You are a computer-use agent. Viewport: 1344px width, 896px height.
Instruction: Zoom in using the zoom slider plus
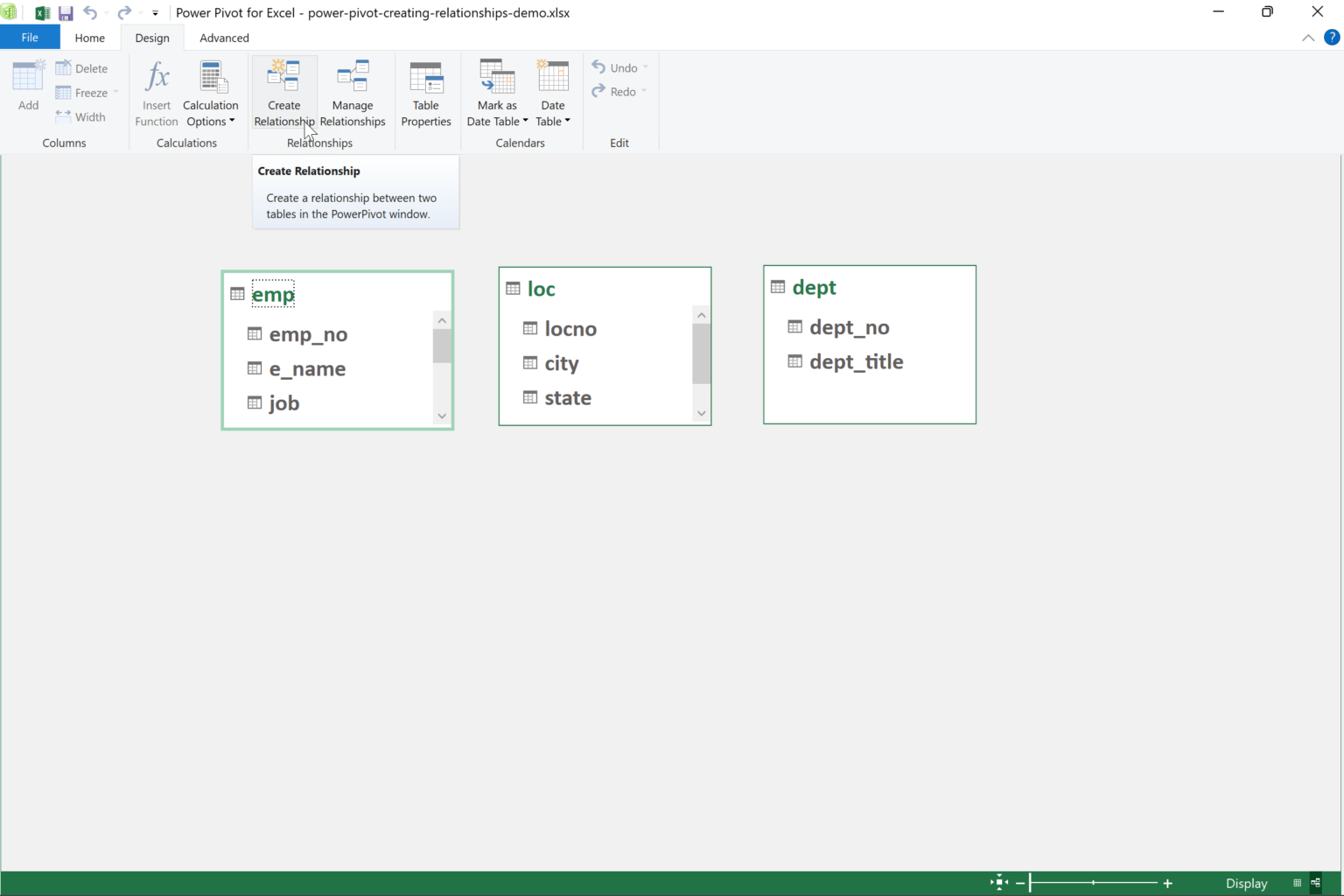pyautogui.click(x=1167, y=883)
